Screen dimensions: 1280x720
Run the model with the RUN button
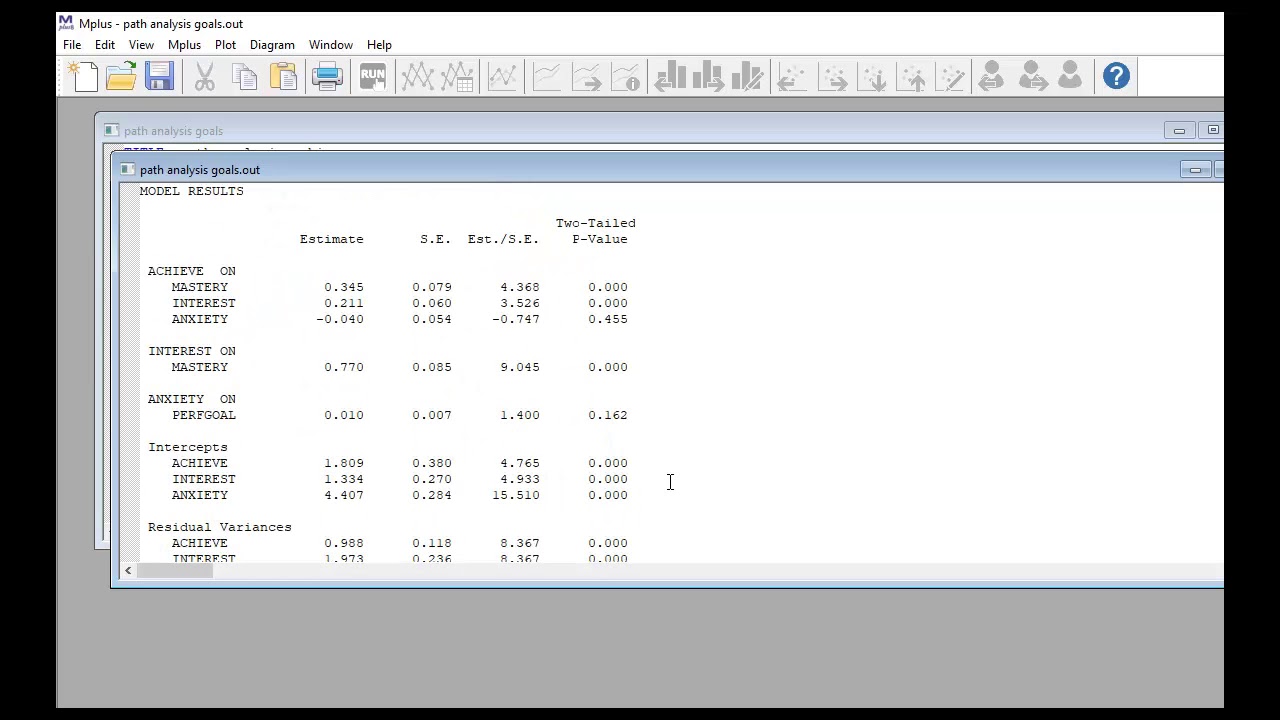372,76
